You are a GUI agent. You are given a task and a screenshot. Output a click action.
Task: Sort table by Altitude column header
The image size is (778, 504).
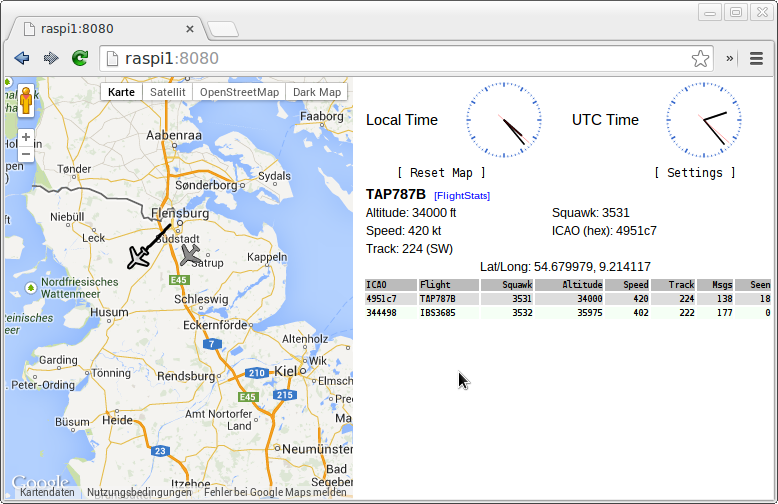pyautogui.click(x=569, y=285)
